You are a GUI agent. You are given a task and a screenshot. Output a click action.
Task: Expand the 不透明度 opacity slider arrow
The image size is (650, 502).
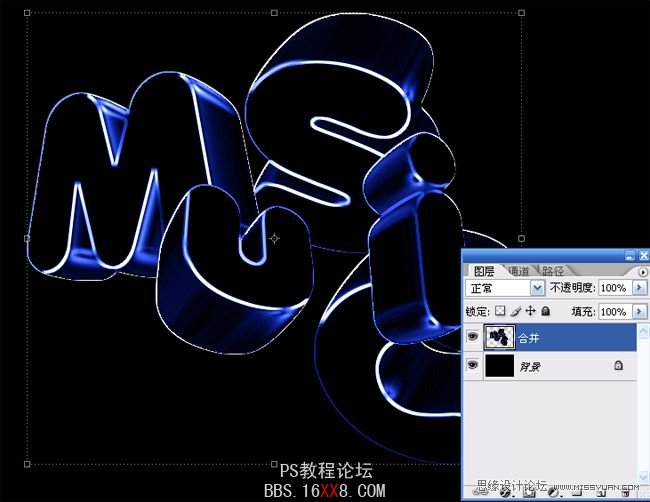coord(638,288)
